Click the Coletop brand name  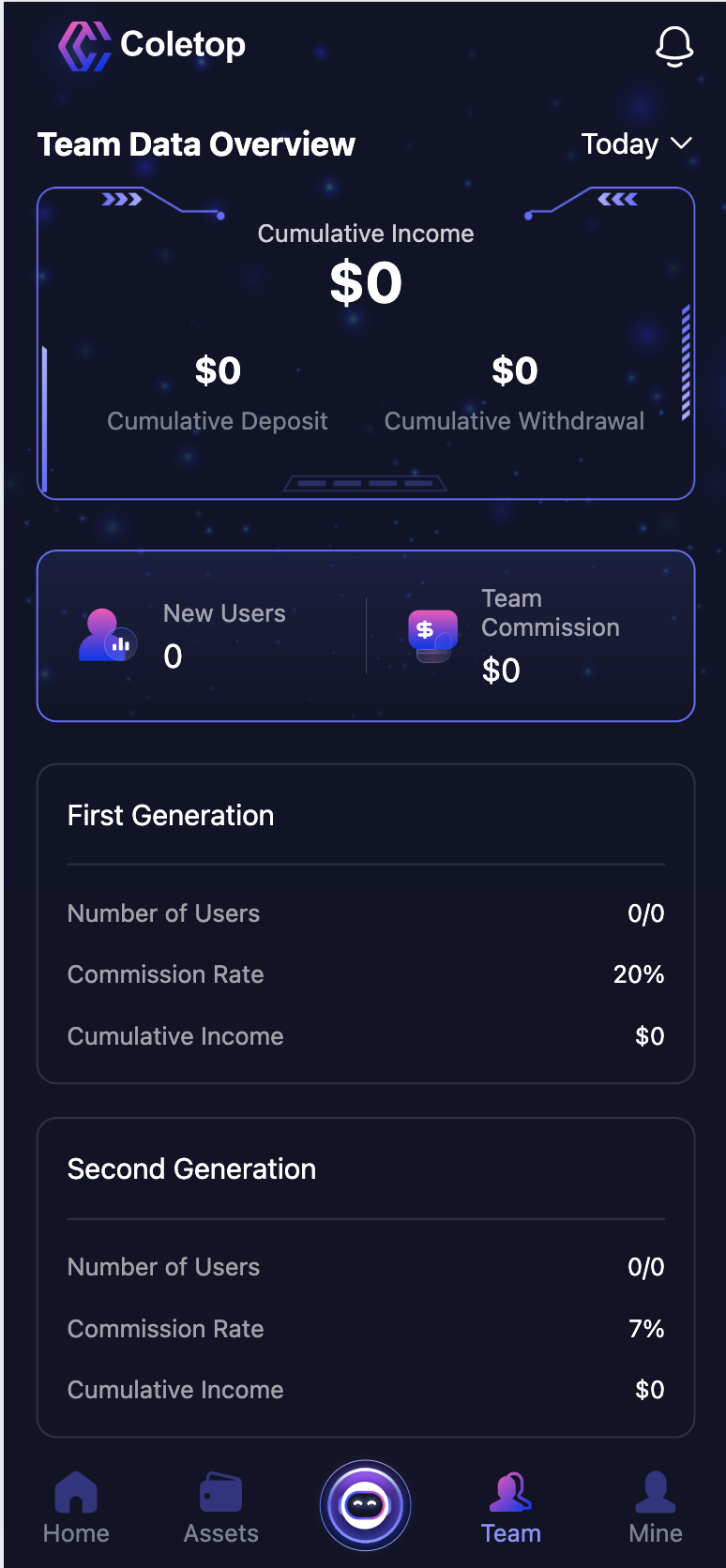point(183,44)
